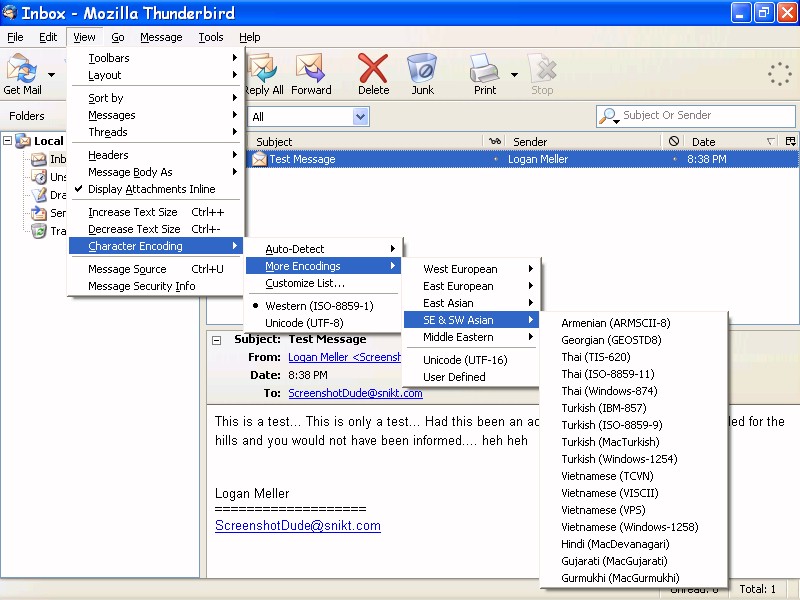800x600 pixels.
Task: Select the Trash folder icon
Action: [39, 231]
